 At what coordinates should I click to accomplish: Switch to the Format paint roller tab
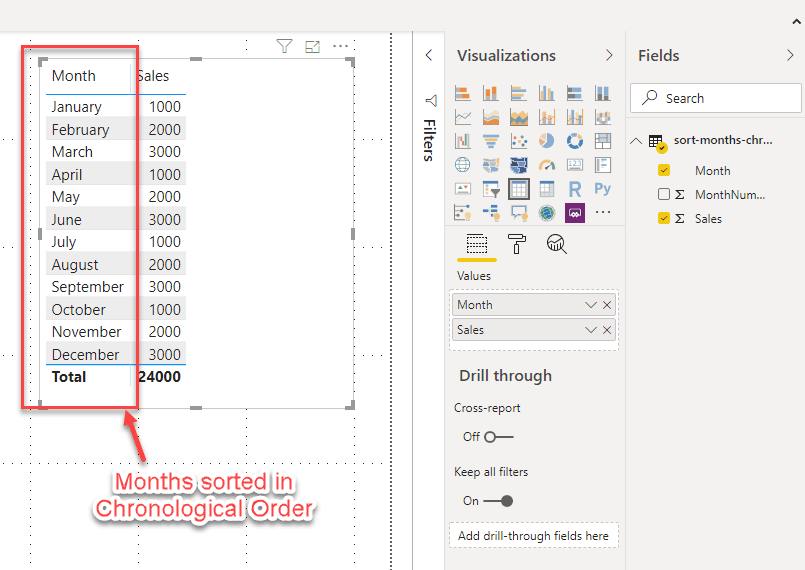(517, 243)
